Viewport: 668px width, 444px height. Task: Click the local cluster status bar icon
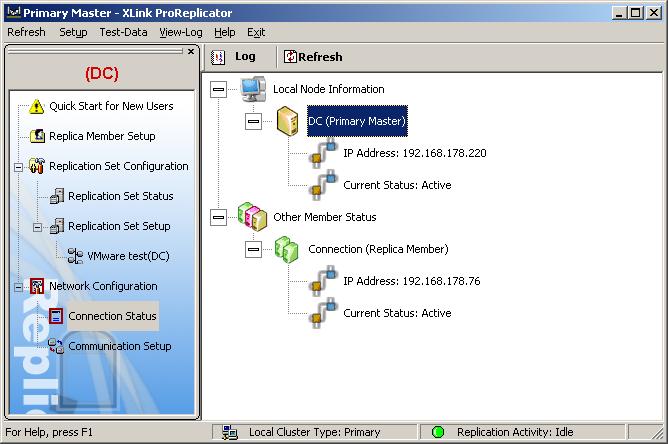tap(230, 432)
